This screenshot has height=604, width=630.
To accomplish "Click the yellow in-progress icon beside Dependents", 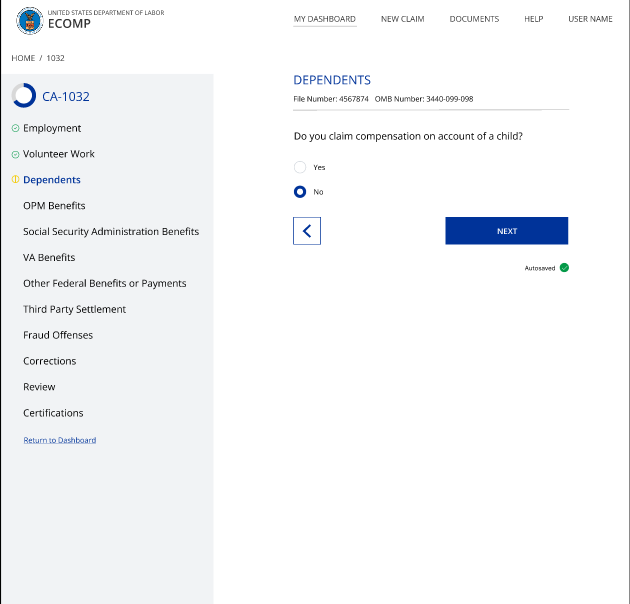I will click(x=15, y=179).
